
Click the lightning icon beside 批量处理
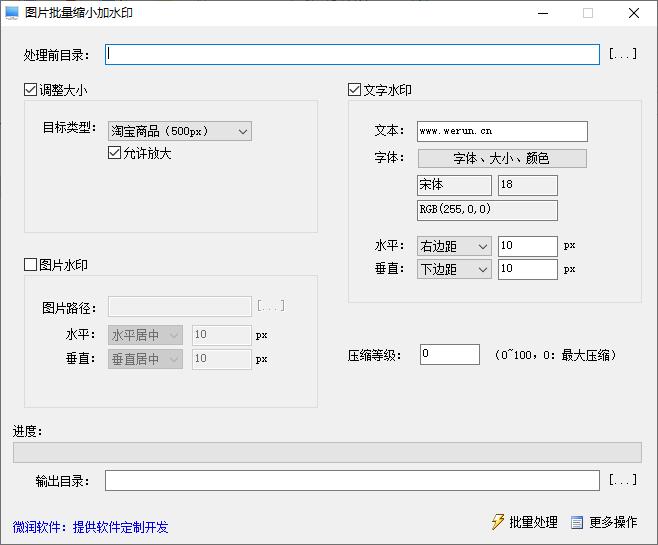click(497, 522)
